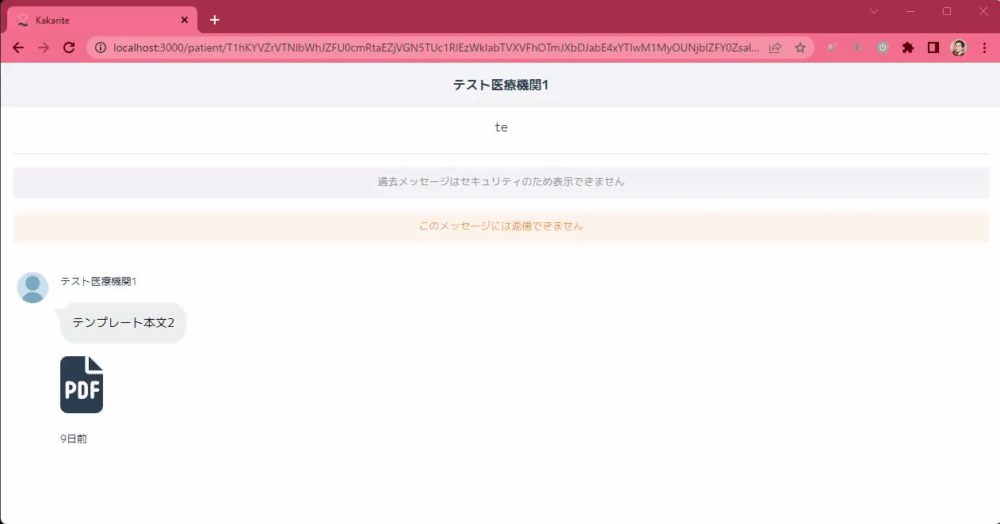1000x524 pixels.
Task: Click the テスト医療機関1 page header title
Action: click(501, 85)
